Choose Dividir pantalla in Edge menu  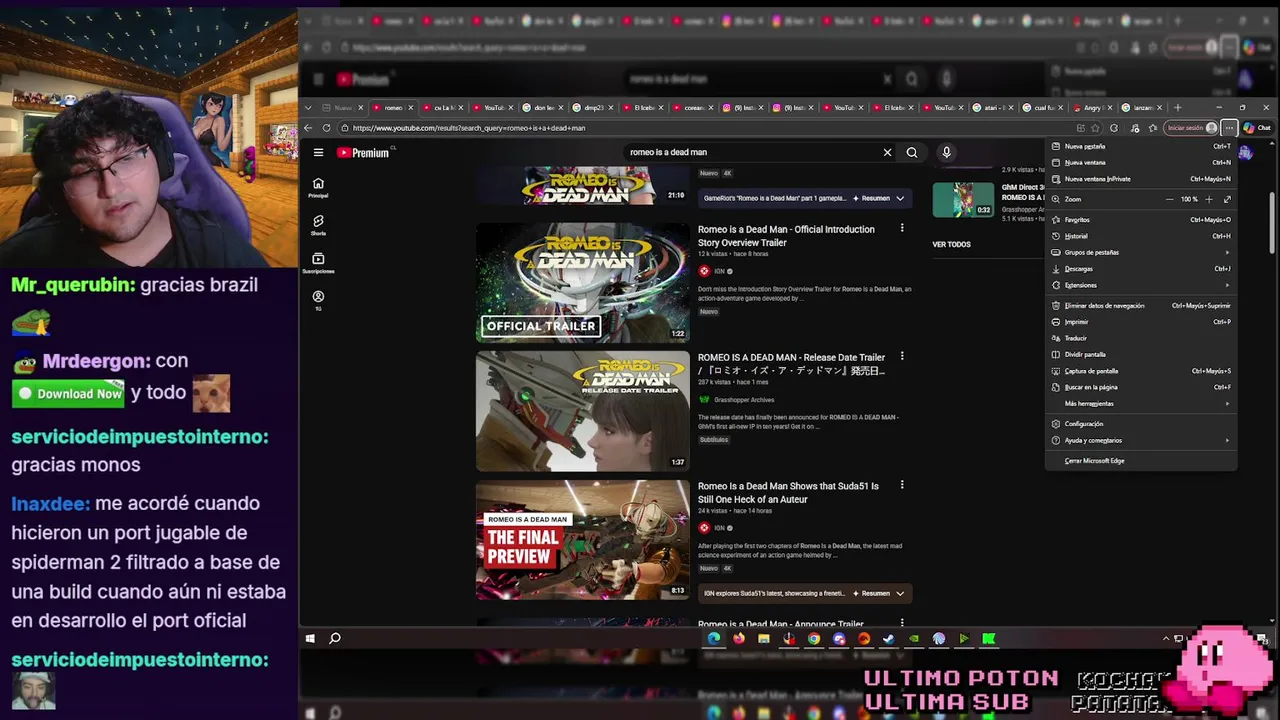[1141, 354]
